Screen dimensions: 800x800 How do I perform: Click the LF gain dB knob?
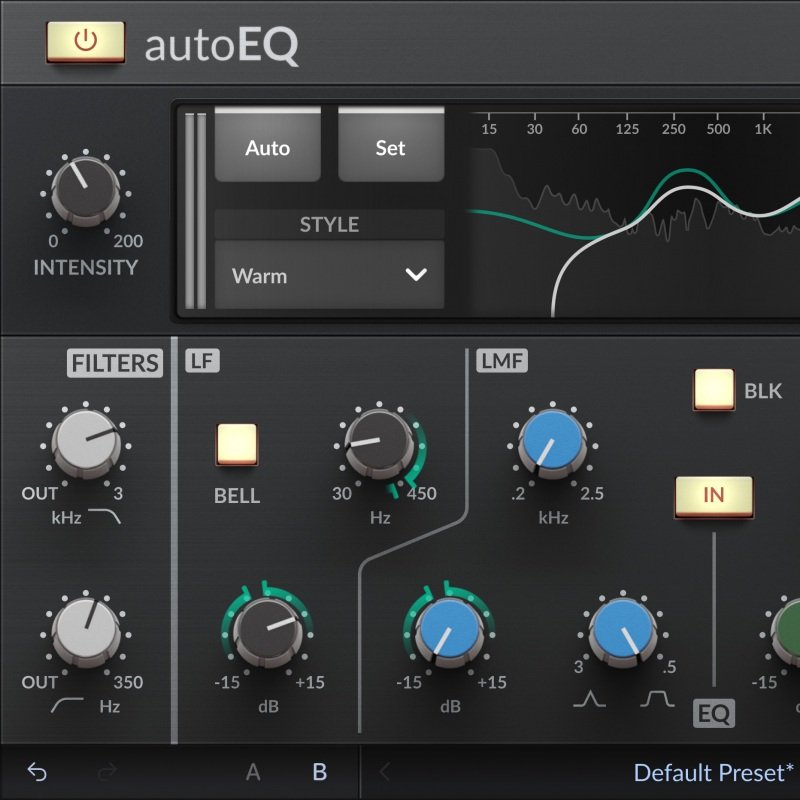[x=267, y=633]
